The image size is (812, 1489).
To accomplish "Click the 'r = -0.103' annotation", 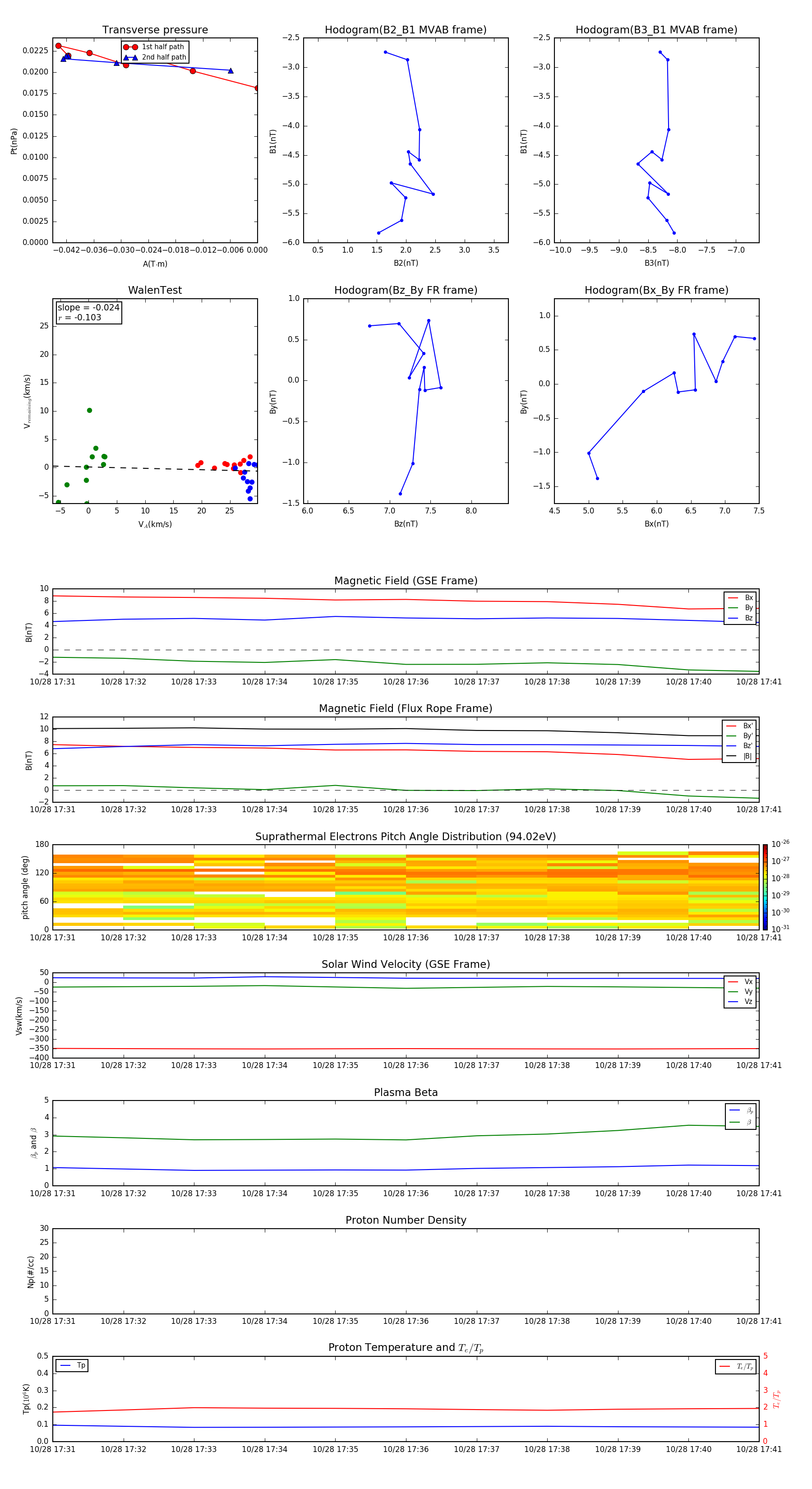I will click(x=80, y=317).
